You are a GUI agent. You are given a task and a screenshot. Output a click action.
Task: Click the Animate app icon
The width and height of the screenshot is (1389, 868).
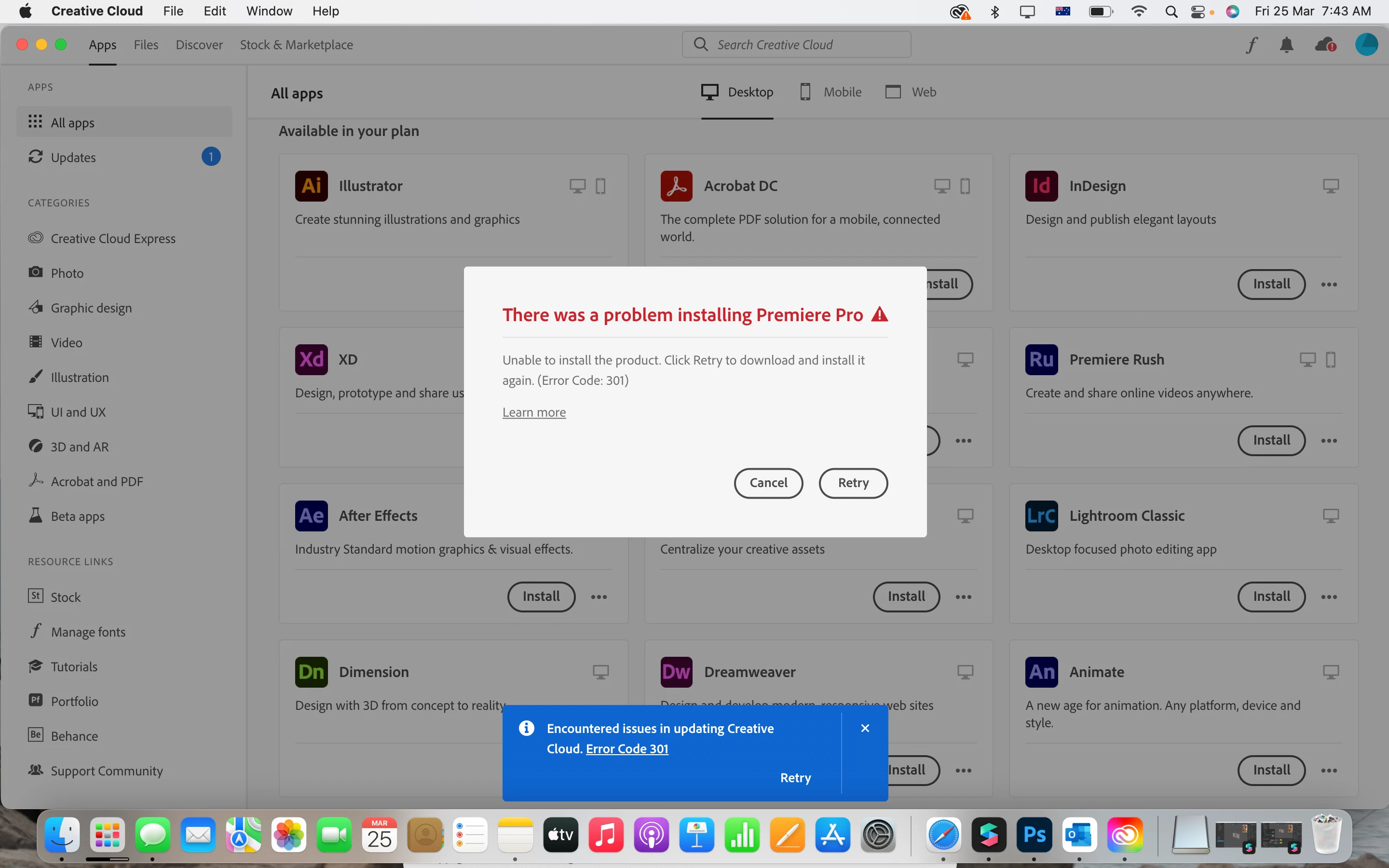point(1041,672)
